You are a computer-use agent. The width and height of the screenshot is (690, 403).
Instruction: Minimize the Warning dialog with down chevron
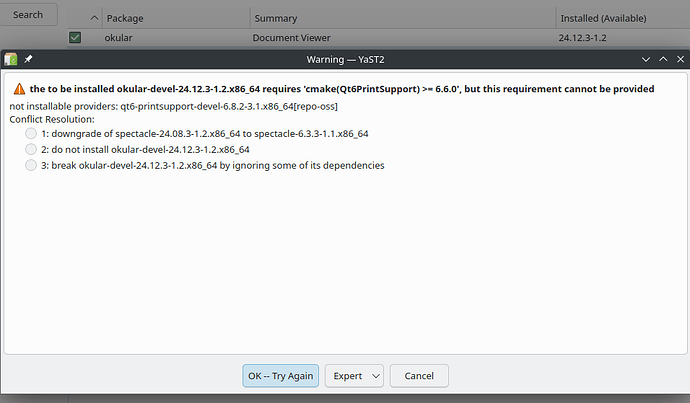coord(646,59)
